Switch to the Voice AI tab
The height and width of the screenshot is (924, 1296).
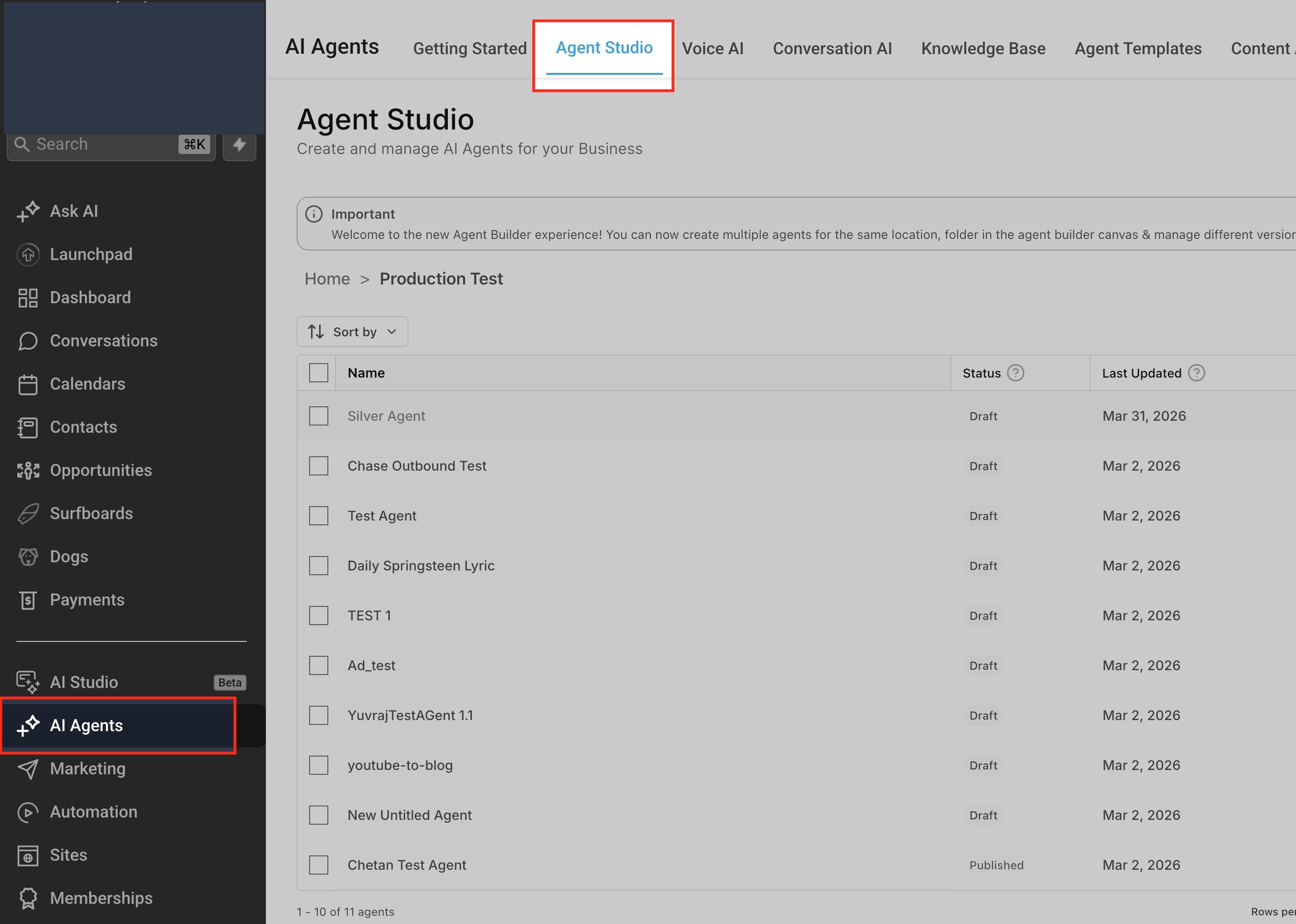(x=713, y=48)
